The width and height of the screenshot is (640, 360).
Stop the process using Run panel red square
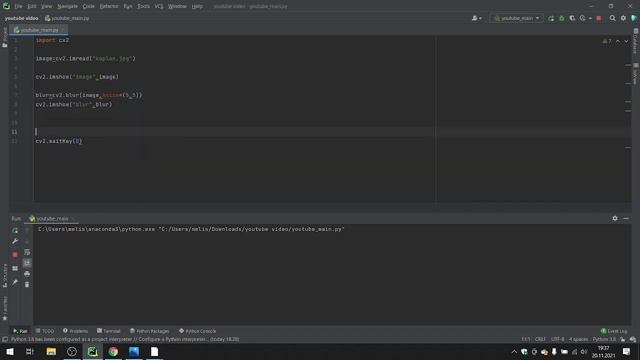point(15,254)
